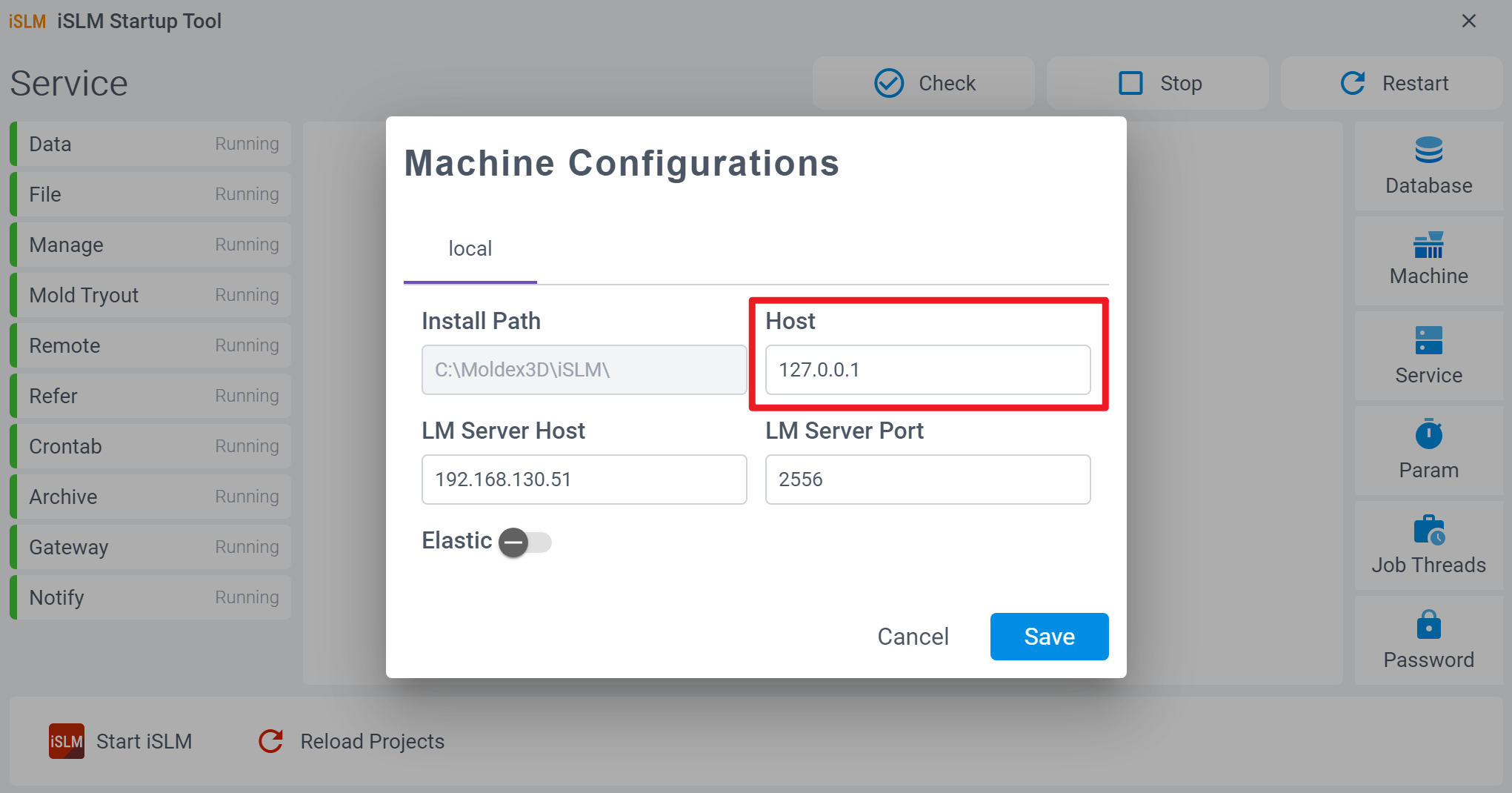This screenshot has height=793, width=1512.
Task: Select the Notify service row
Action: pos(150,597)
